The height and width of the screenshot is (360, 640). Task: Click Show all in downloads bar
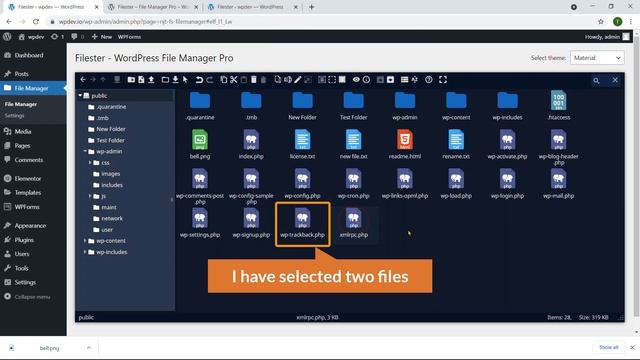609,347
